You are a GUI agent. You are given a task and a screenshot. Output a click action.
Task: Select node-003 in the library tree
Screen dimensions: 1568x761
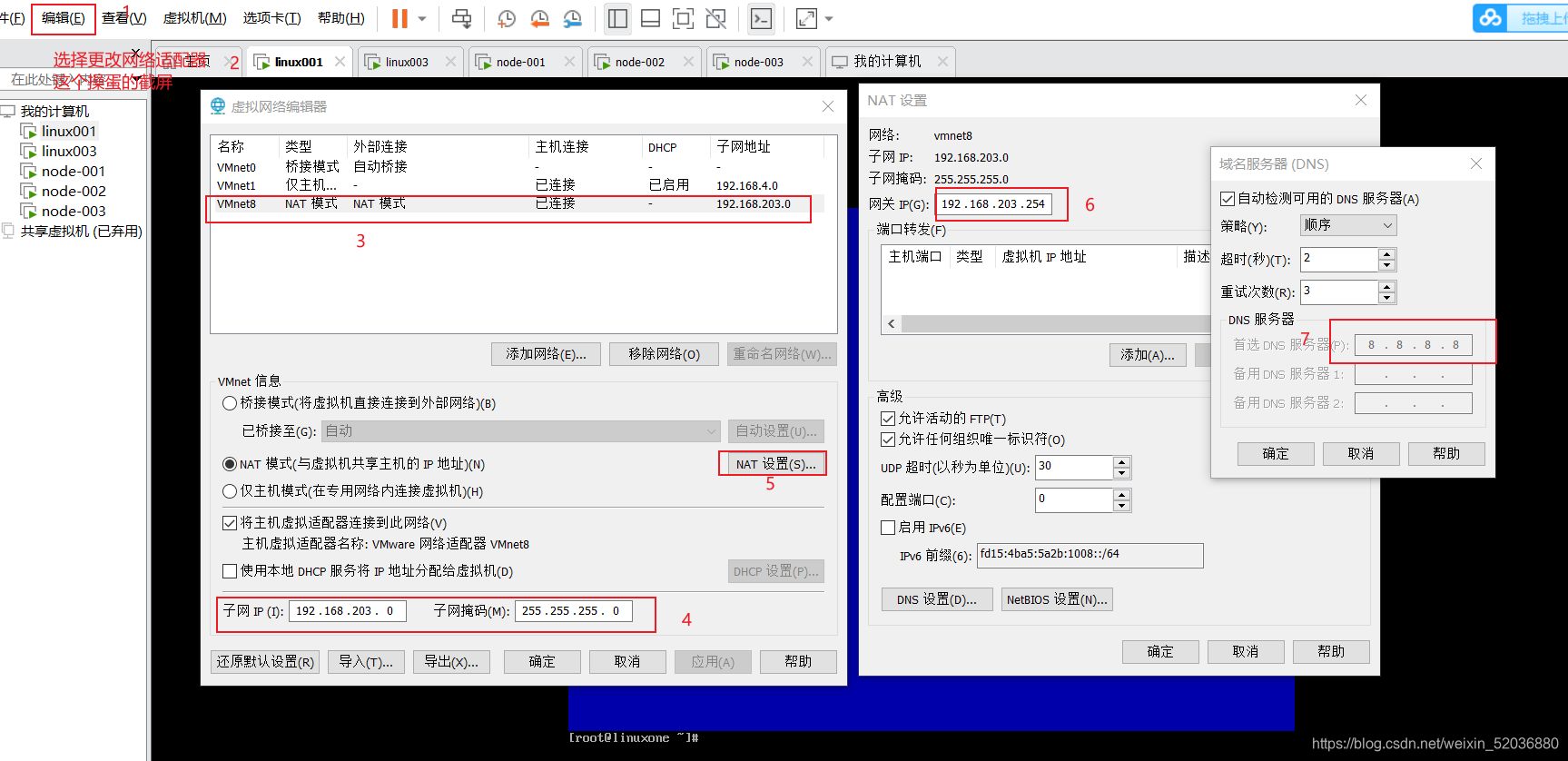pyautogui.click(x=73, y=211)
